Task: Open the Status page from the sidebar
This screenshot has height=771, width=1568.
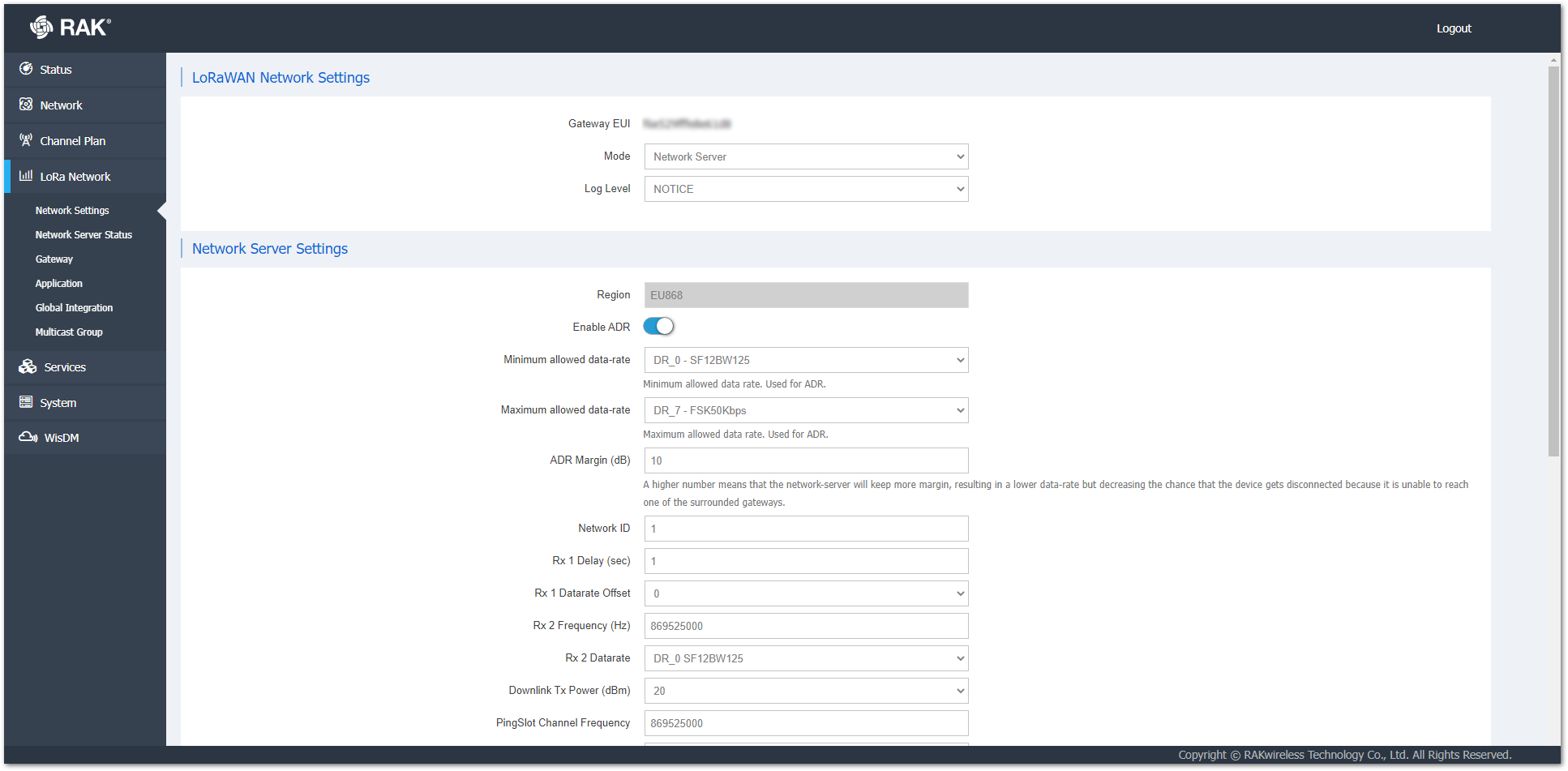Action: (55, 69)
